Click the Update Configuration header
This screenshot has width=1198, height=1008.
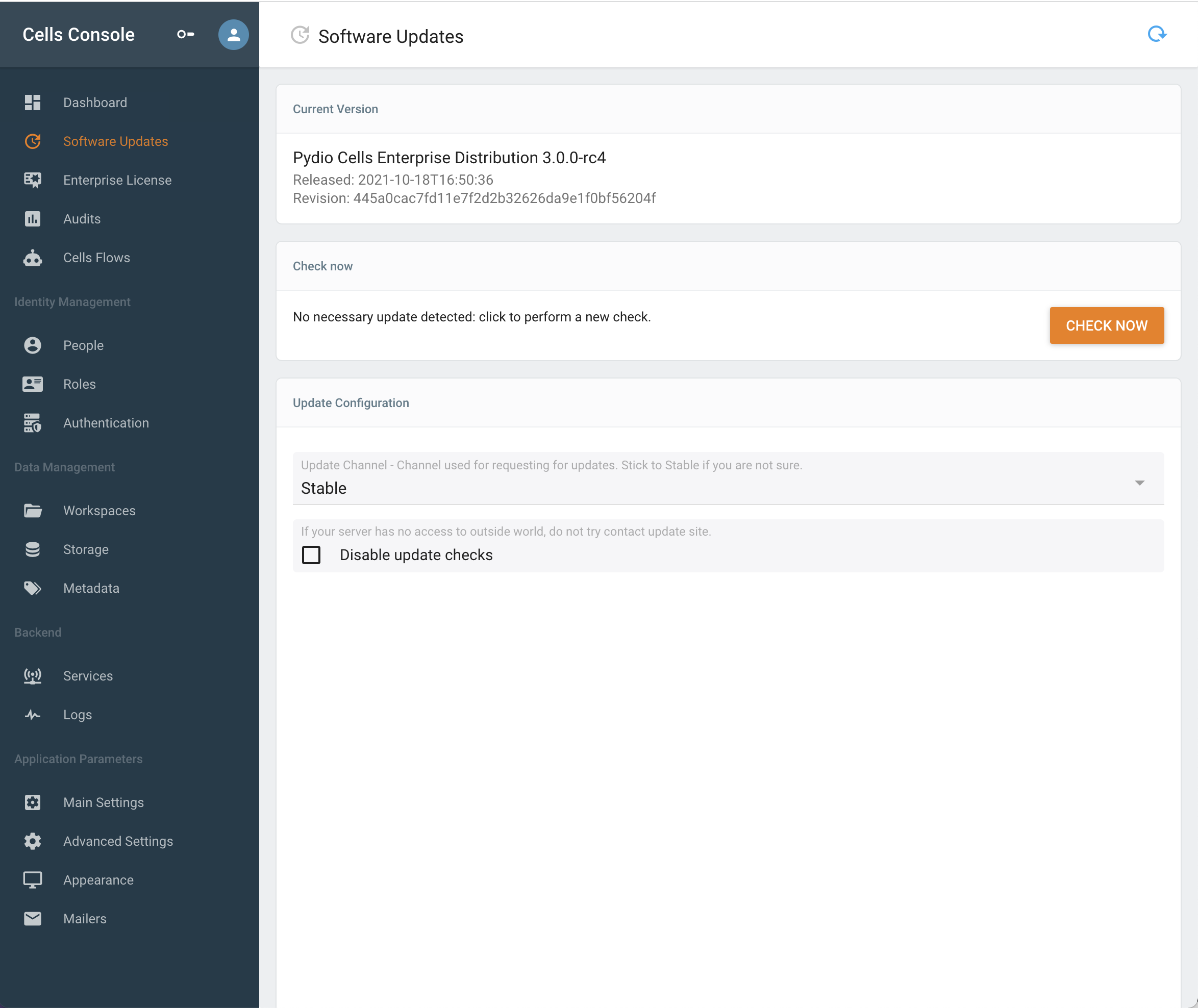point(351,403)
